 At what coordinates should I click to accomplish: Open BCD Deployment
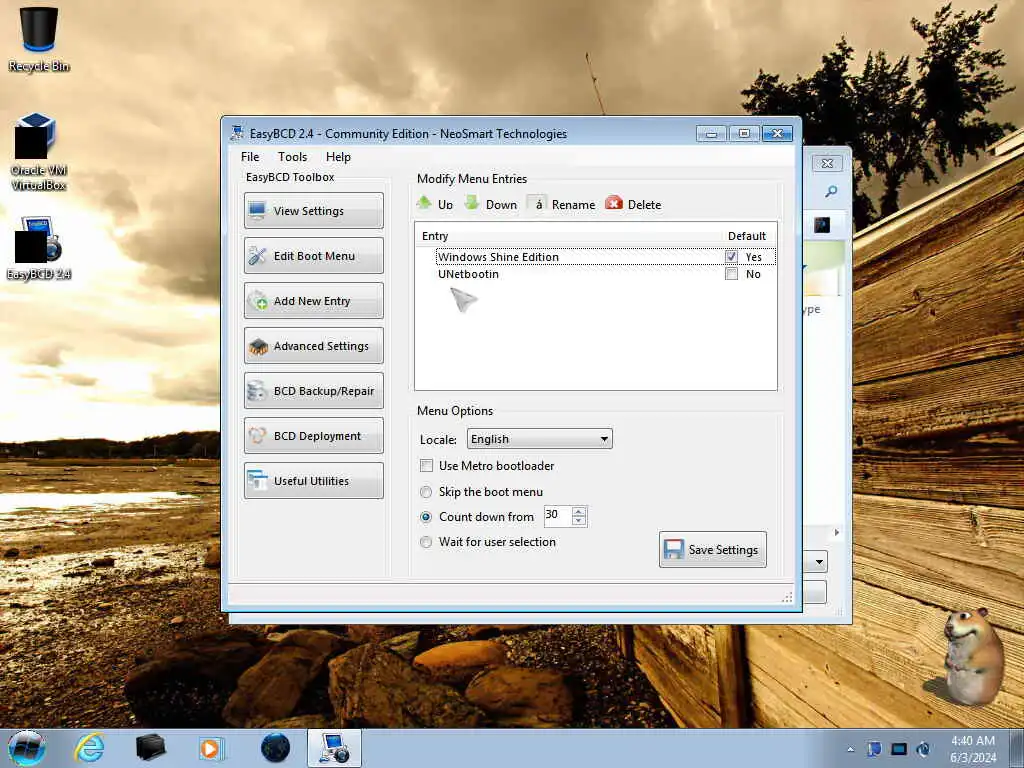click(313, 436)
